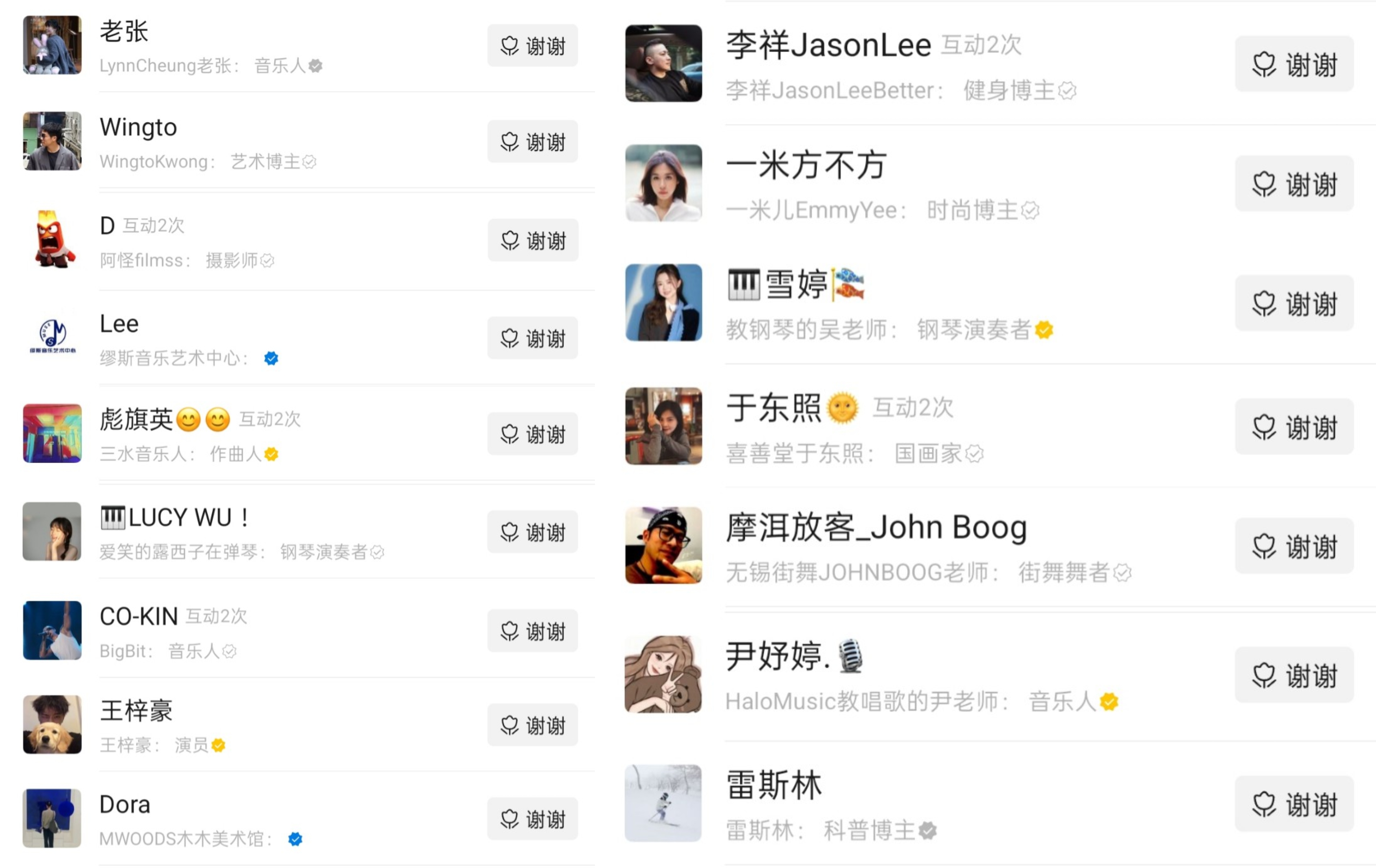Click the blue badge next to MWOODS木木美术馆

[x=295, y=838]
